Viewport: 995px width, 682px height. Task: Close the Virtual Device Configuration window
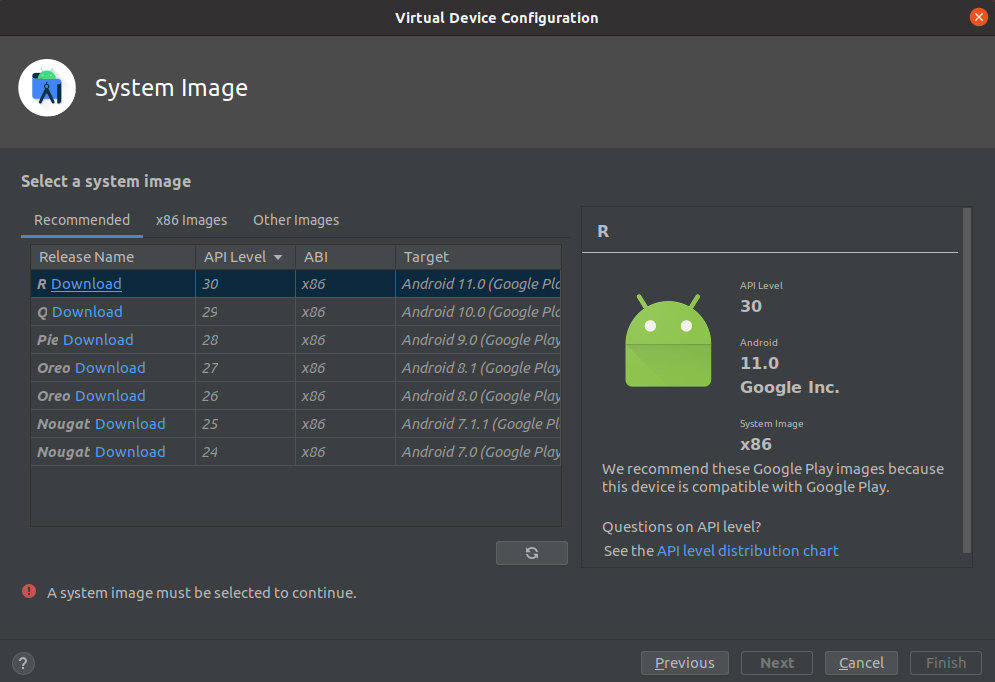click(978, 17)
